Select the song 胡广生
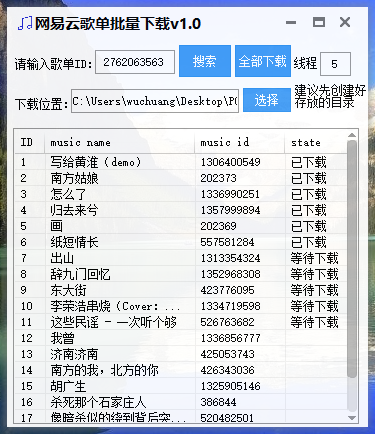The height and width of the screenshot is (434, 375). click(x=68, y=386)
